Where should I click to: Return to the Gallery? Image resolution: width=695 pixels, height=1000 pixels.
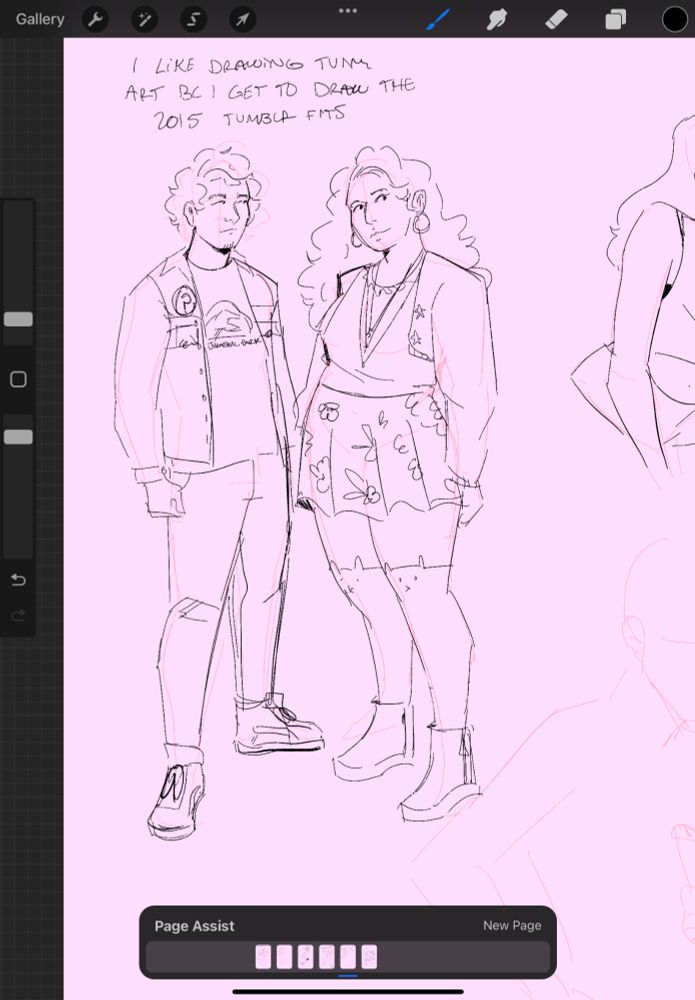[40, 19]
